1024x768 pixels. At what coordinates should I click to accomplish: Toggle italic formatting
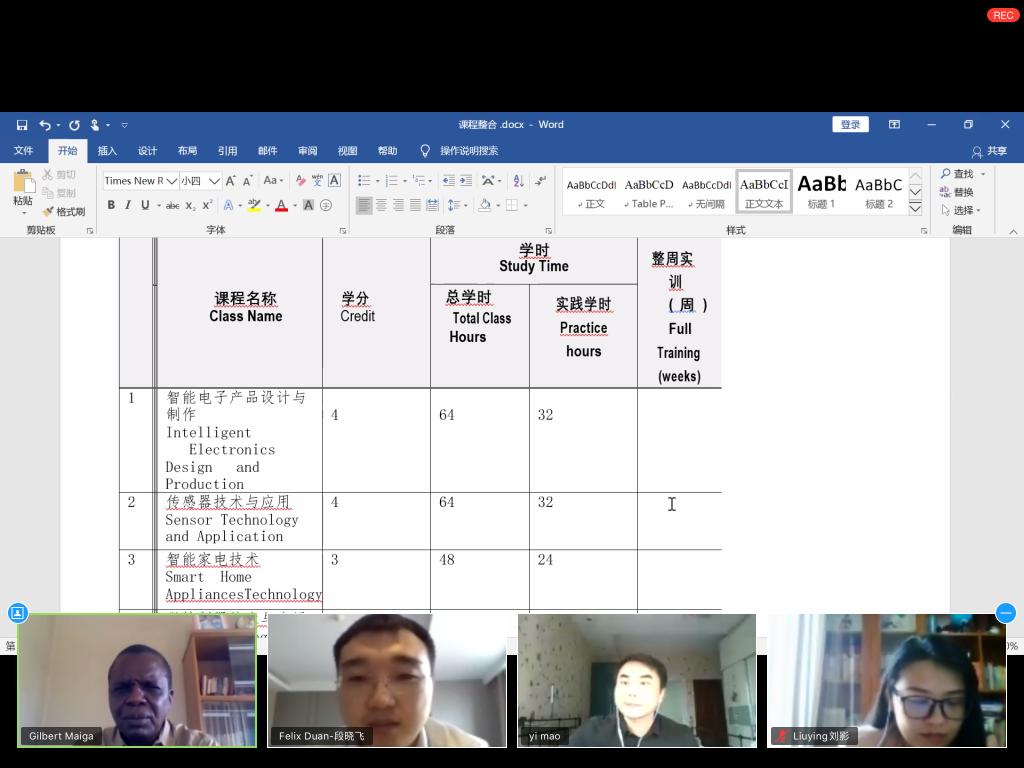click(128, 206)
